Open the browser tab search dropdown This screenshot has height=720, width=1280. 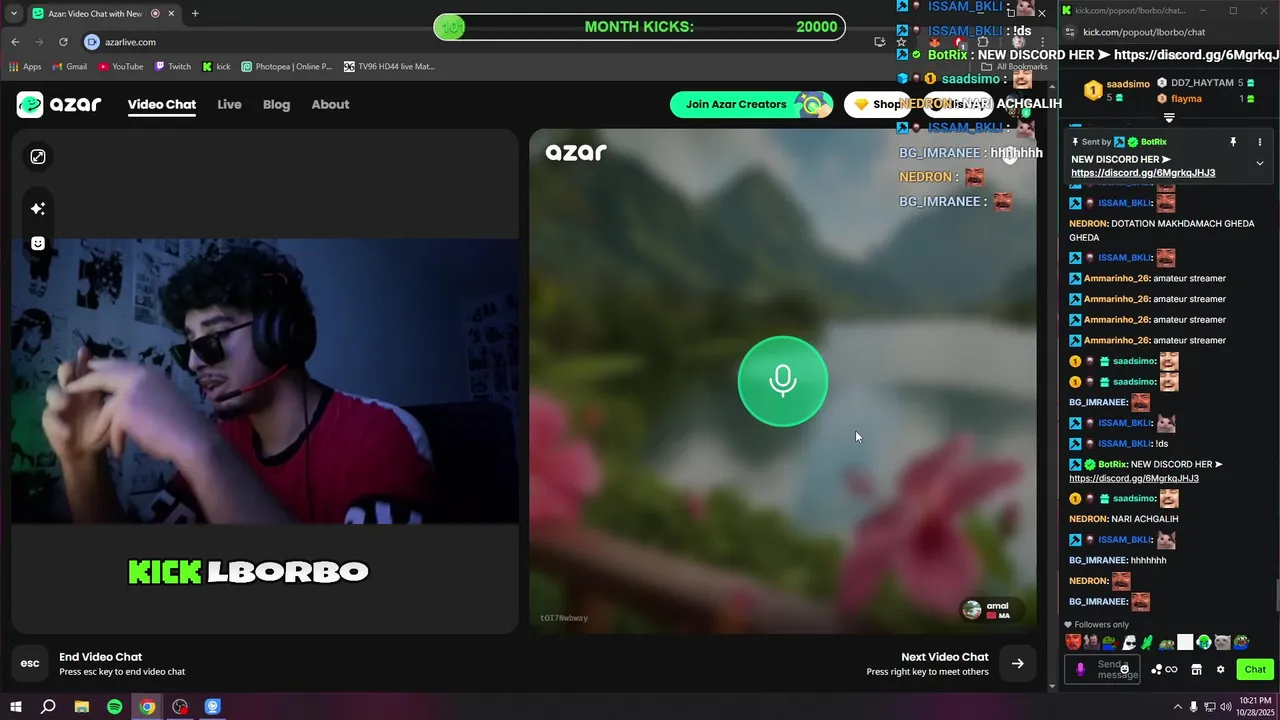click(x=15, y=13)
